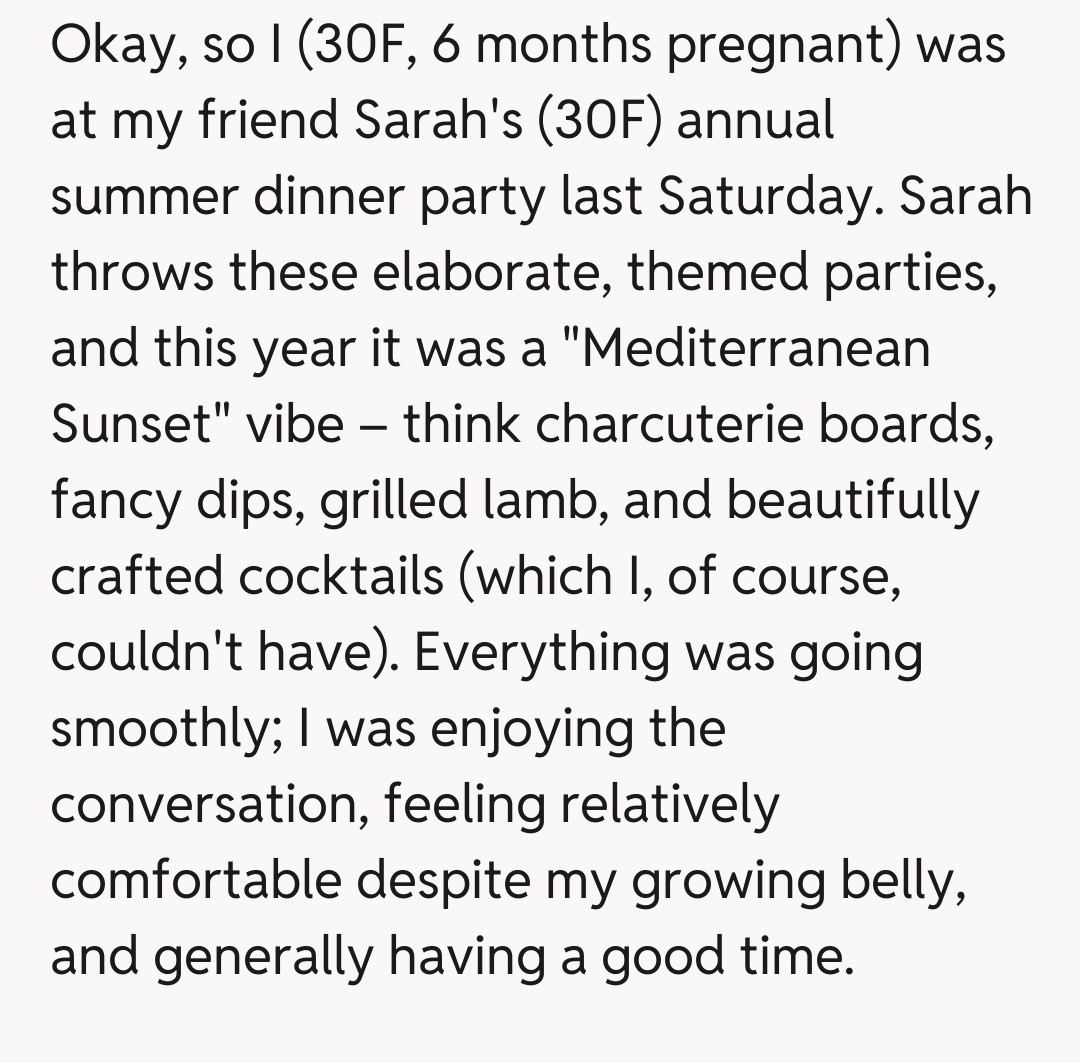Click the word "Okay" at the start

pos(110,46)
